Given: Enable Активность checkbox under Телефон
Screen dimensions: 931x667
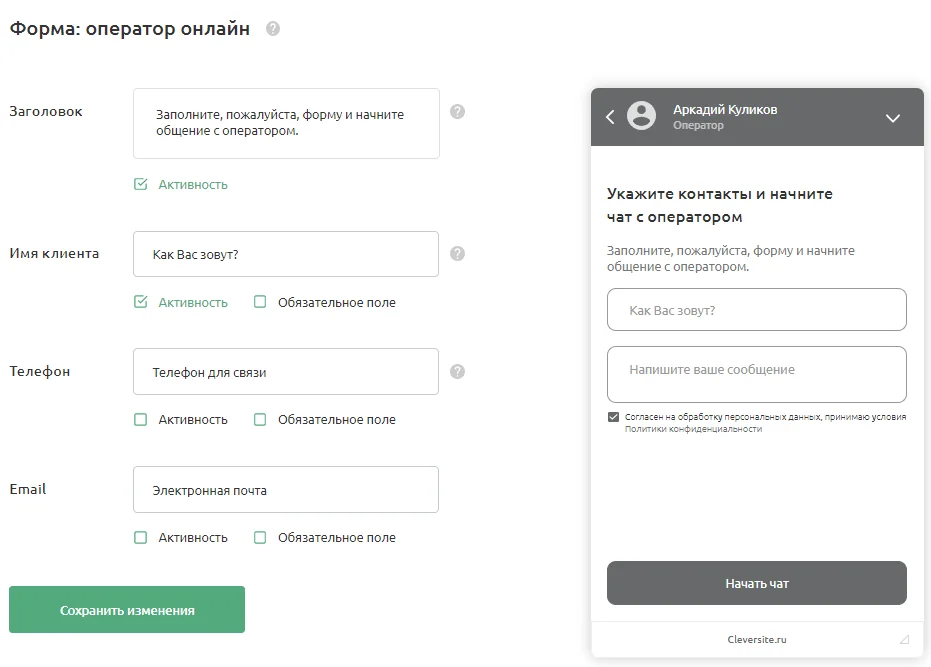Looking at the screenshot, I should click(x=141, y=420).
